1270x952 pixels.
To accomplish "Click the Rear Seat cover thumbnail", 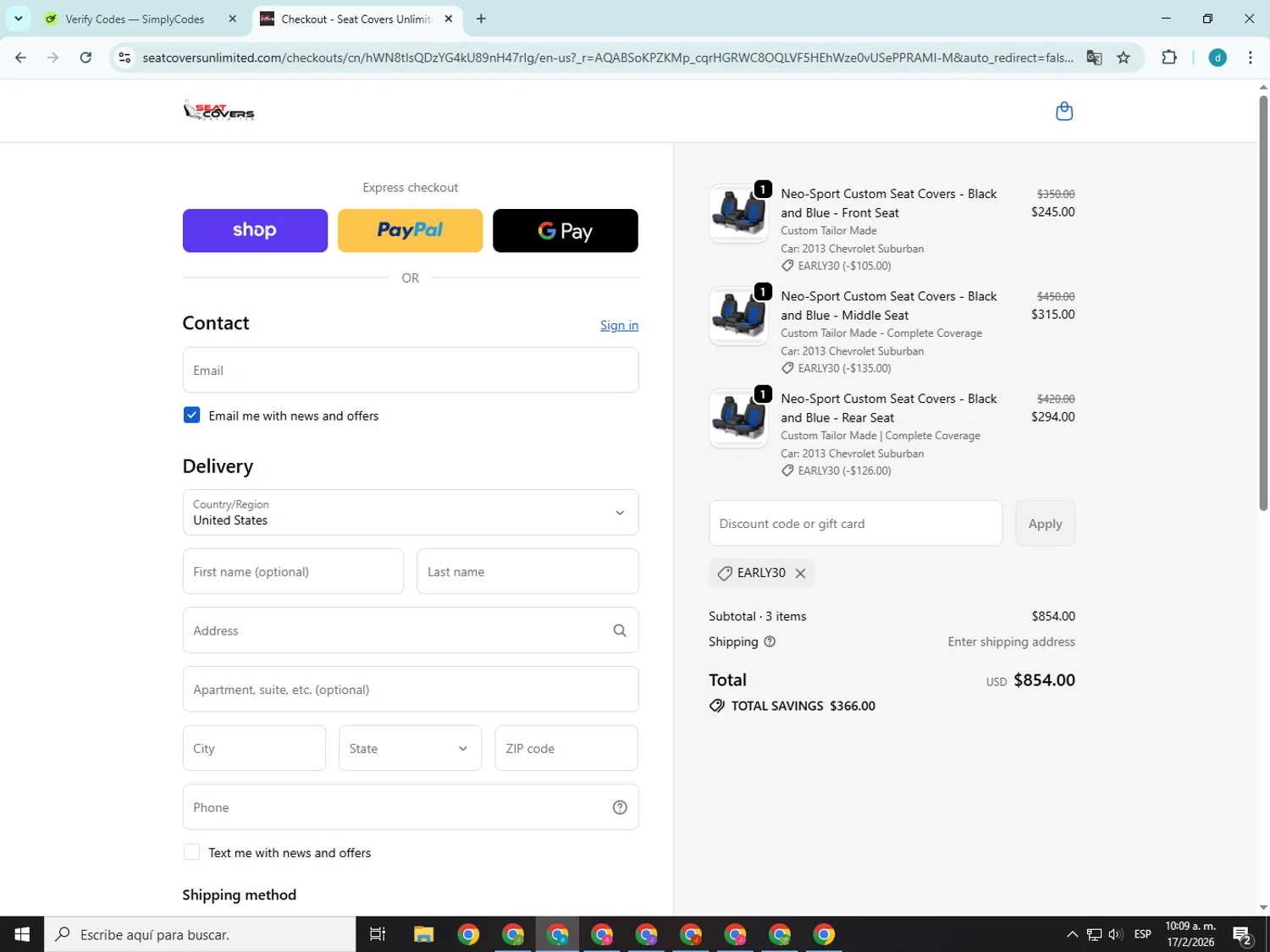I will click(x=738, y=418).
